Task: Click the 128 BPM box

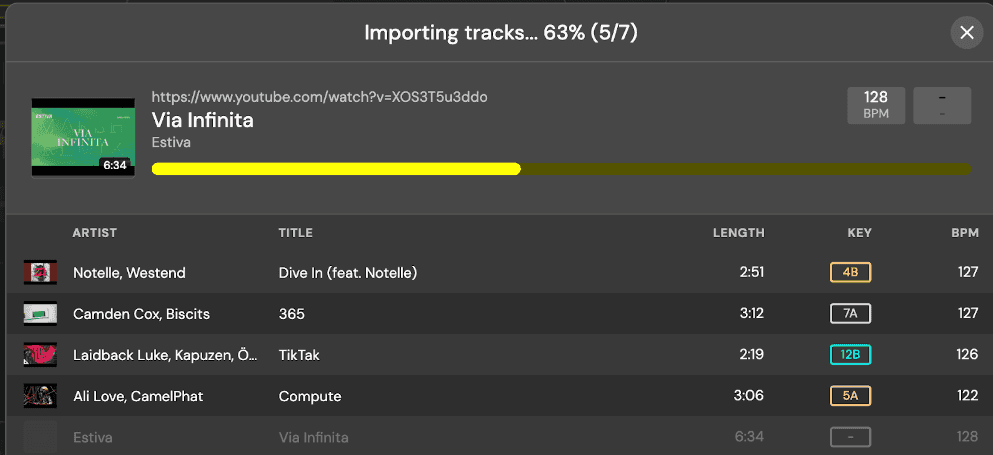Action: [x=876, y=105]
